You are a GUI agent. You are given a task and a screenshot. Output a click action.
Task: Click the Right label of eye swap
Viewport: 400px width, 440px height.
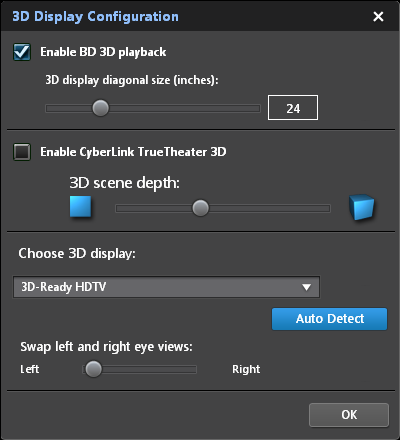pos(246,369)
